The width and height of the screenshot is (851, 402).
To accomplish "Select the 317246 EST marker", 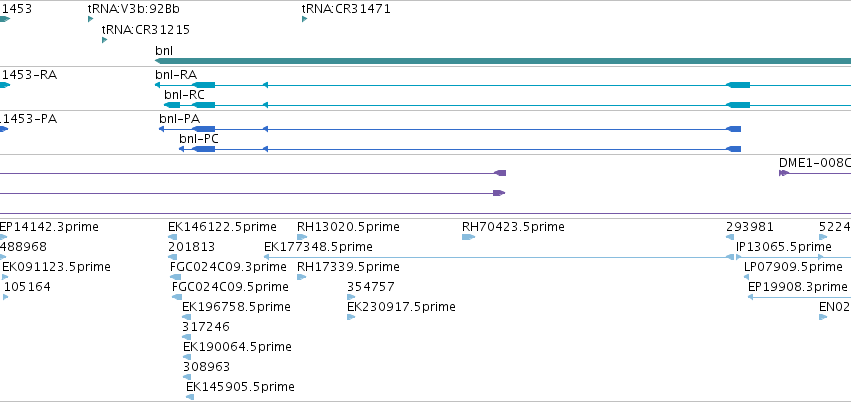I will [x=187, y=337].
